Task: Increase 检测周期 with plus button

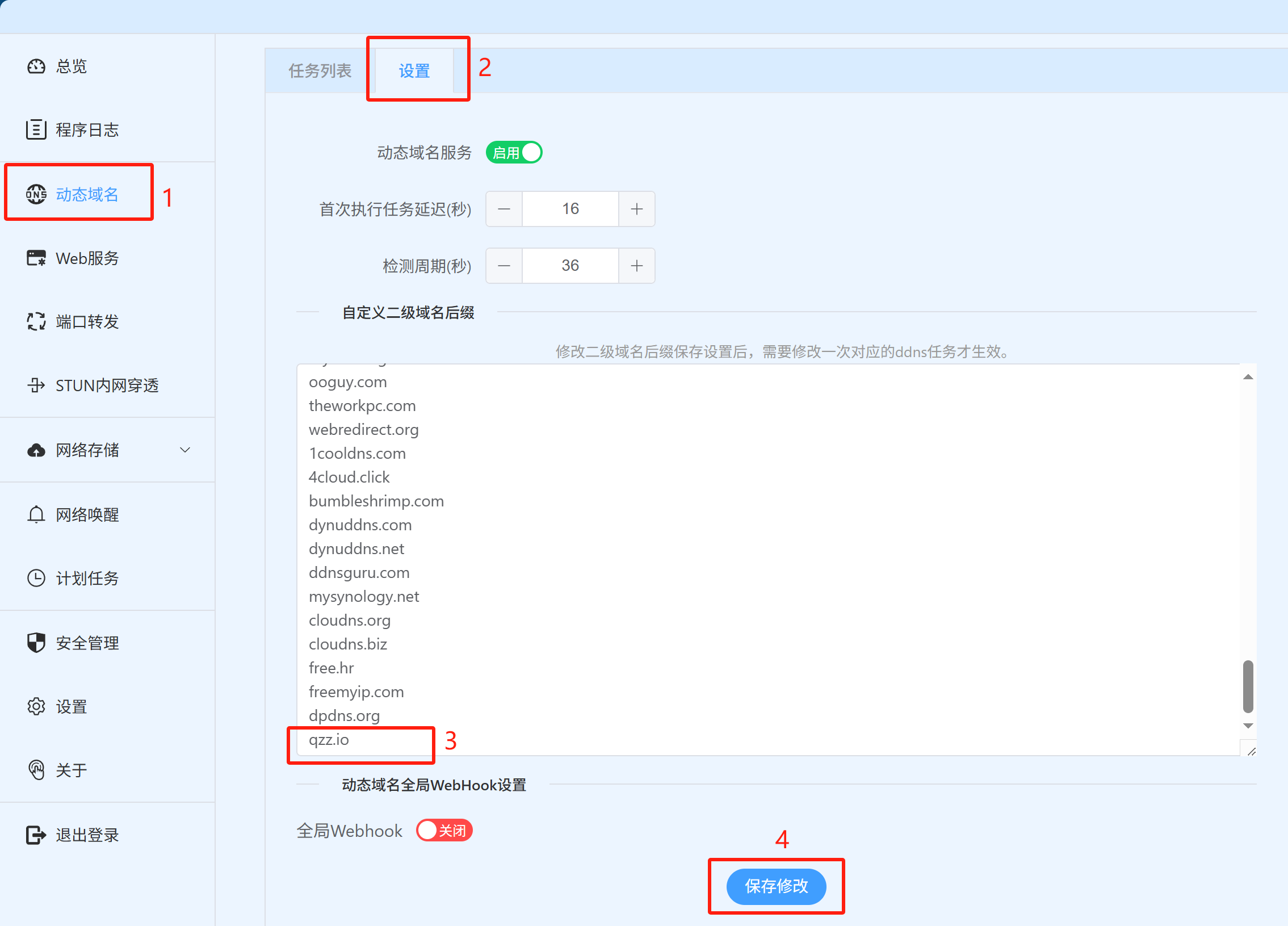Action: (x=636, y=265)
